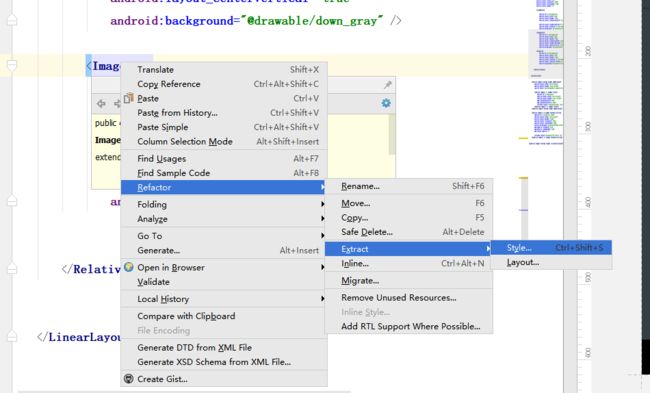Choose Inline refactor option
This screenshot has width=650, height=393.
409,263
